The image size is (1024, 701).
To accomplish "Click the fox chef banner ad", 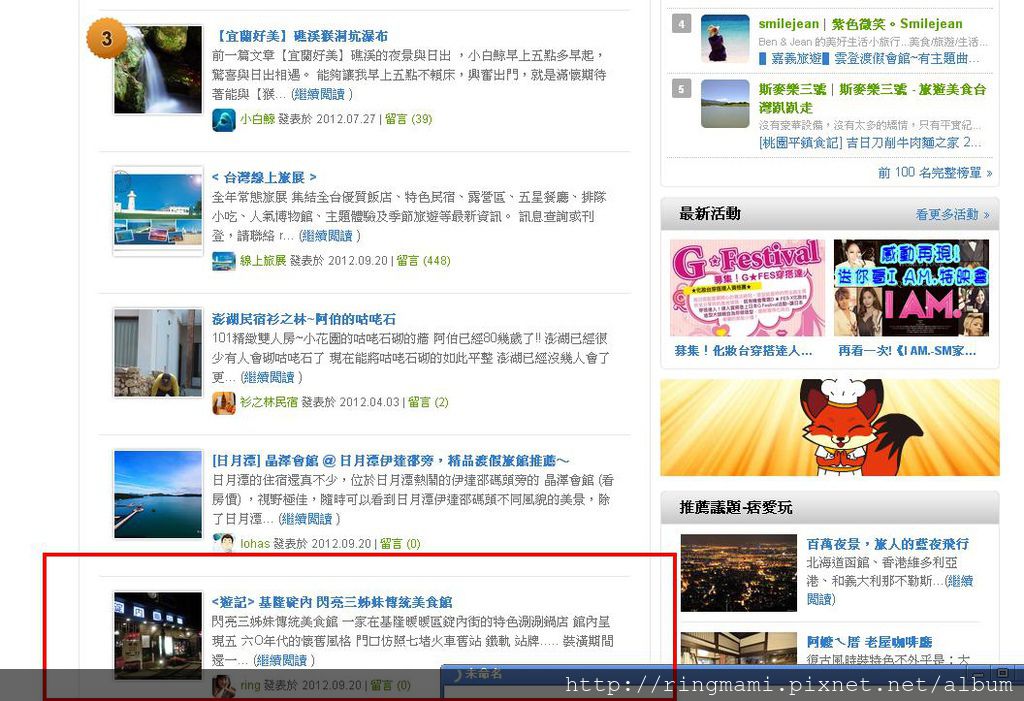I will click(829, 428).
